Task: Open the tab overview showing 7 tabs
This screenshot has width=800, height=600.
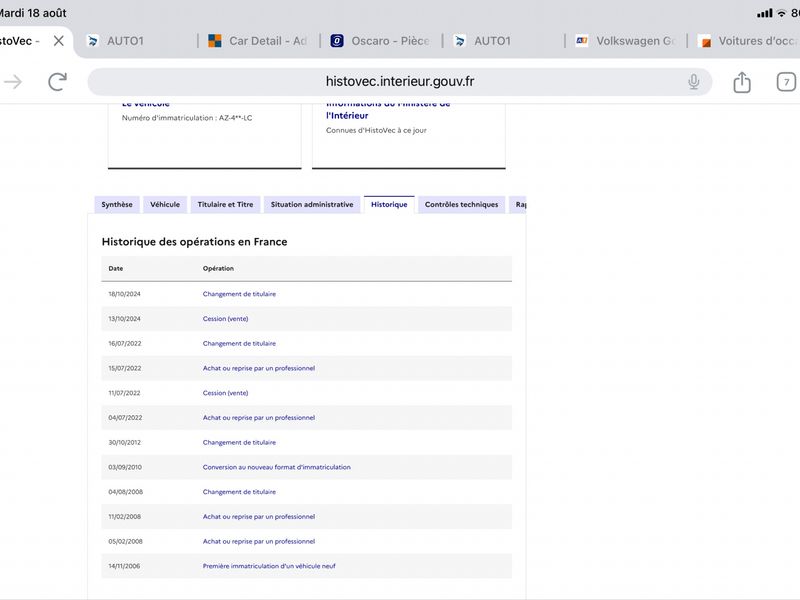Action: (x=786, y=82)
